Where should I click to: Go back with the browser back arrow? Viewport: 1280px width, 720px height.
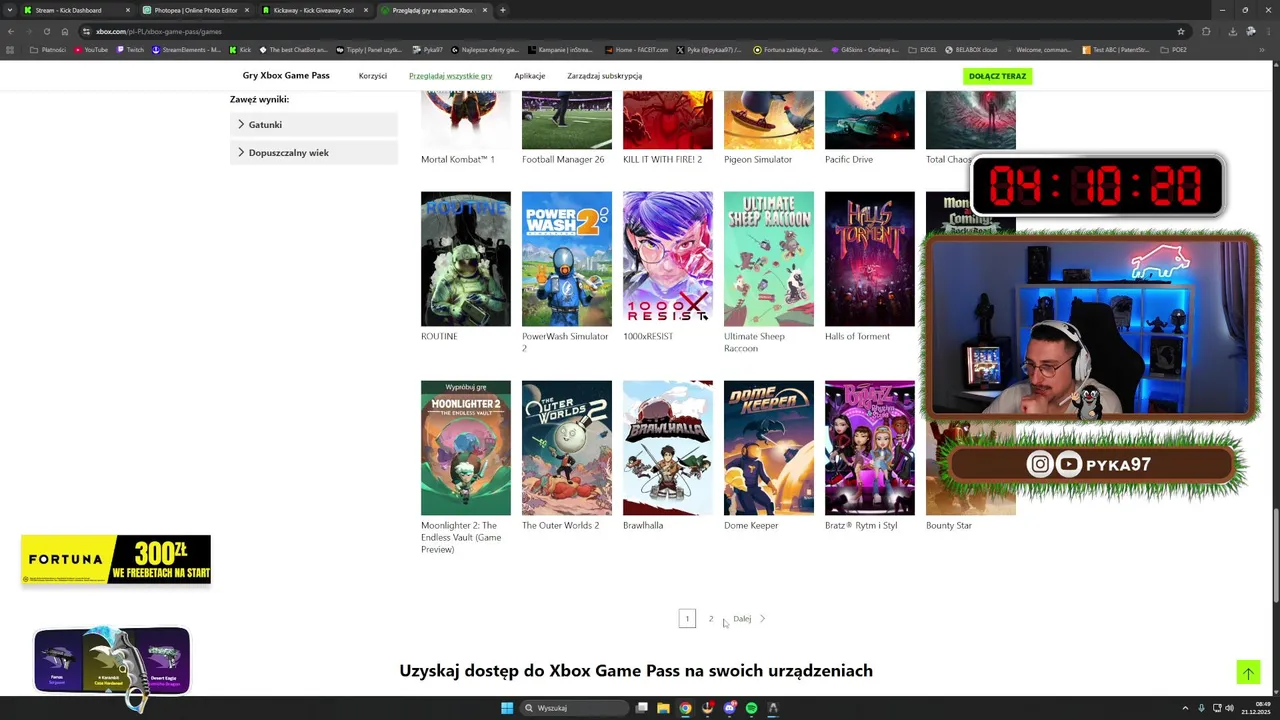(x=10, y=31)
